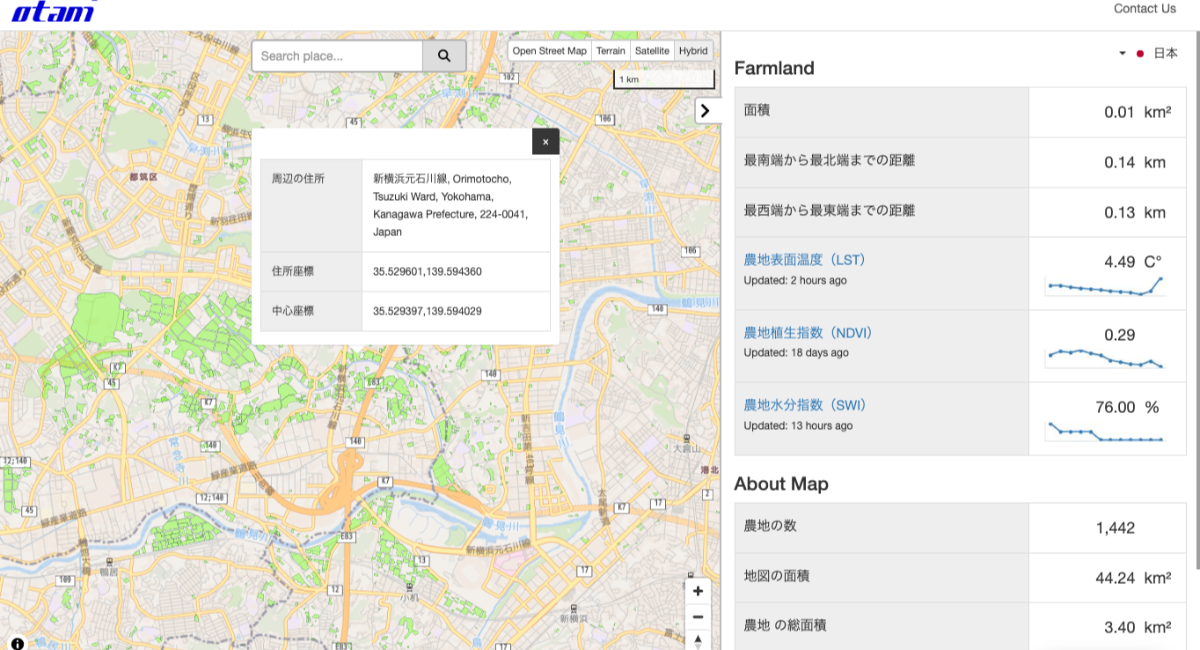Open the Contact Us link
The height and width of the screenshot is (650, 1200).
(1144, 9)
